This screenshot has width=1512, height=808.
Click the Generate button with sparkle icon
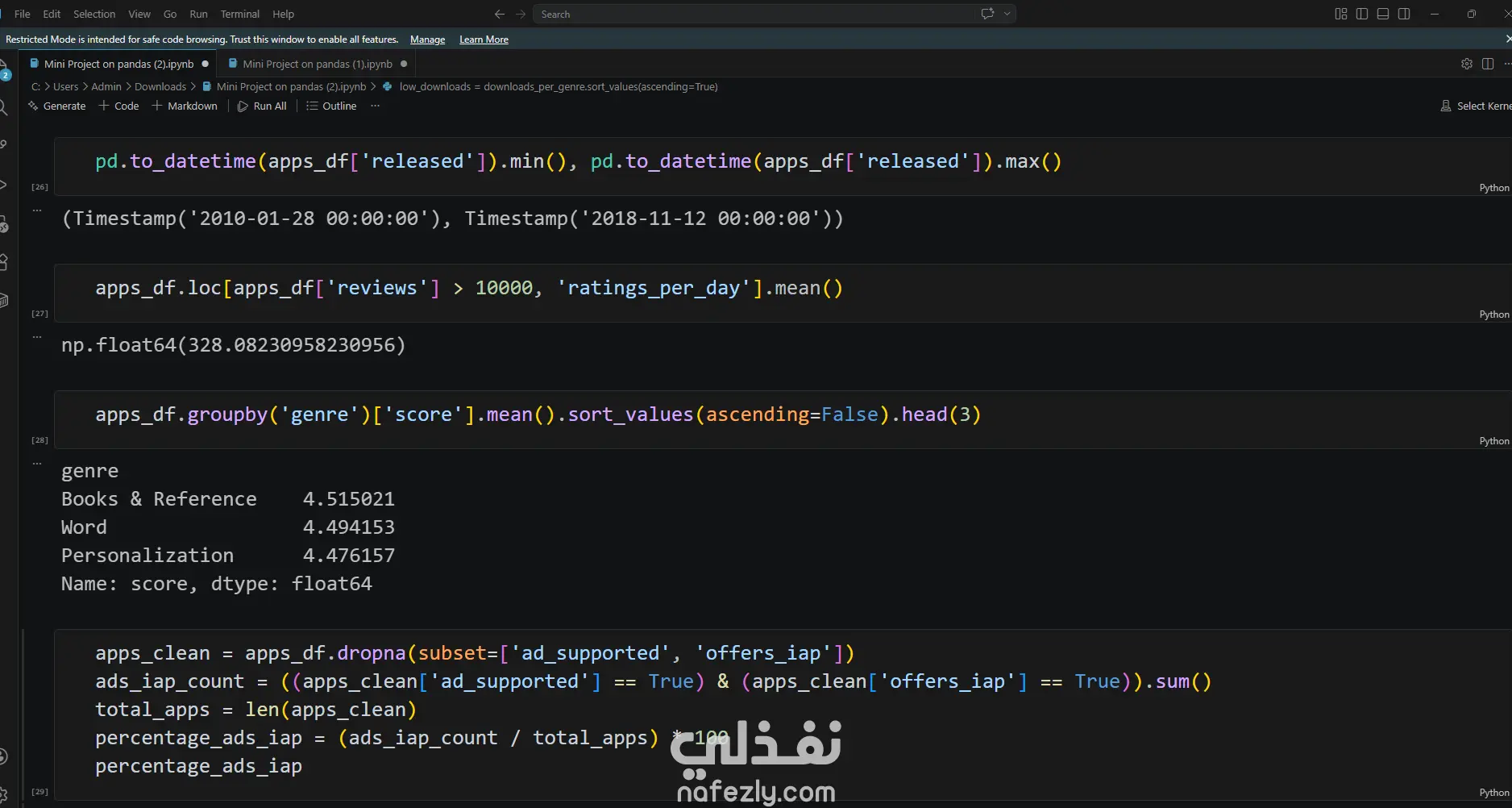[57, 106]
